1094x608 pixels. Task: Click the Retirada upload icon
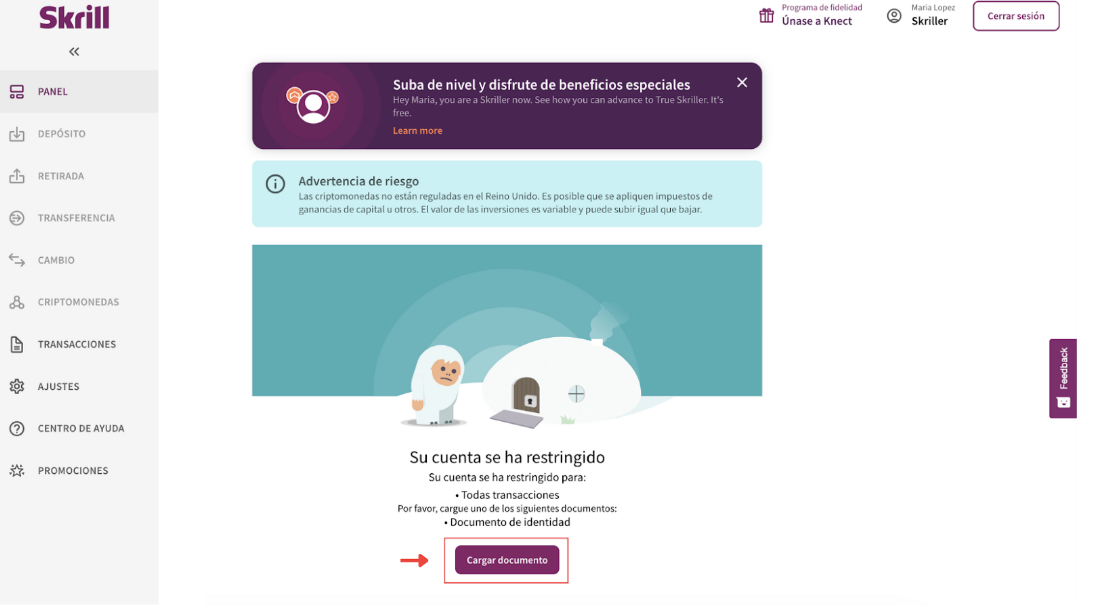pos(17,176)
